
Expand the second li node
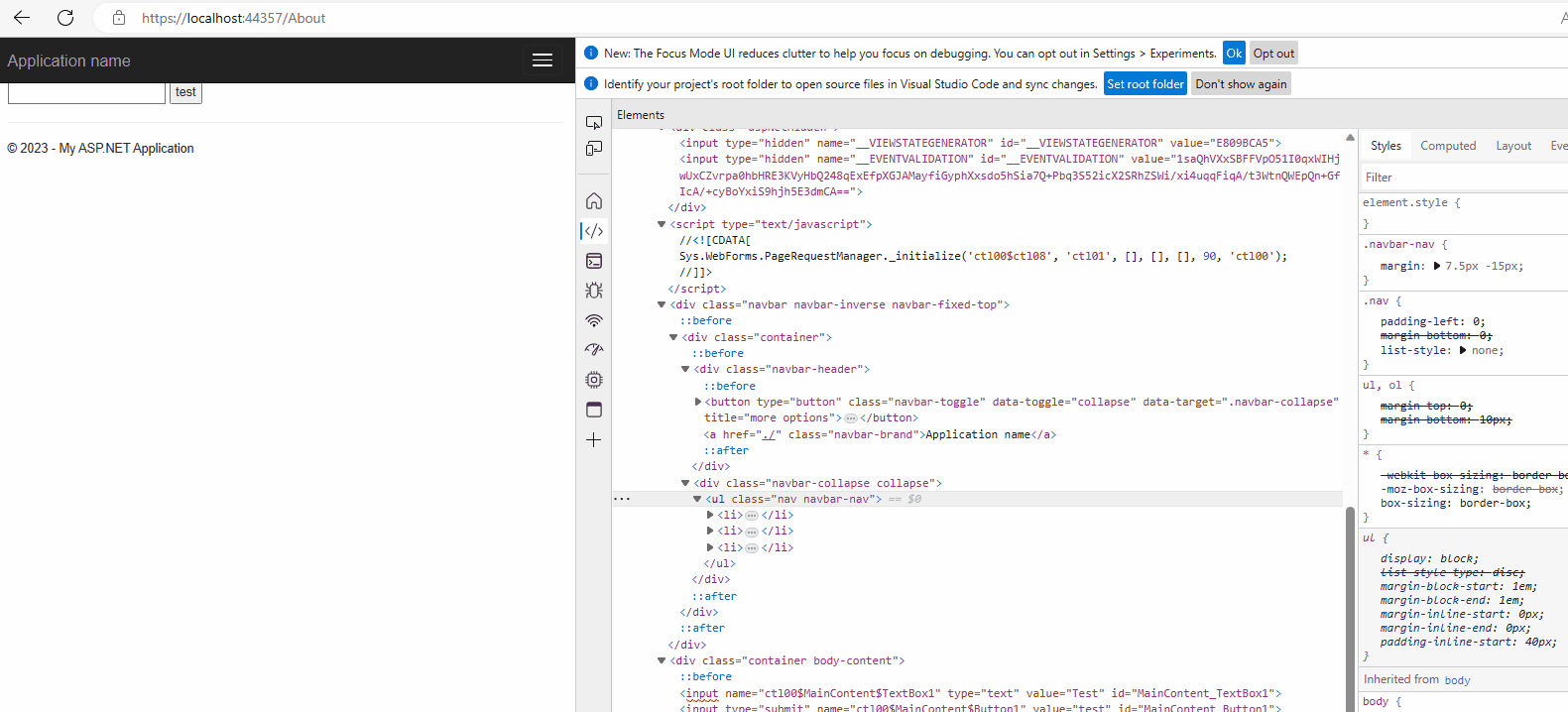coord(710,531)
